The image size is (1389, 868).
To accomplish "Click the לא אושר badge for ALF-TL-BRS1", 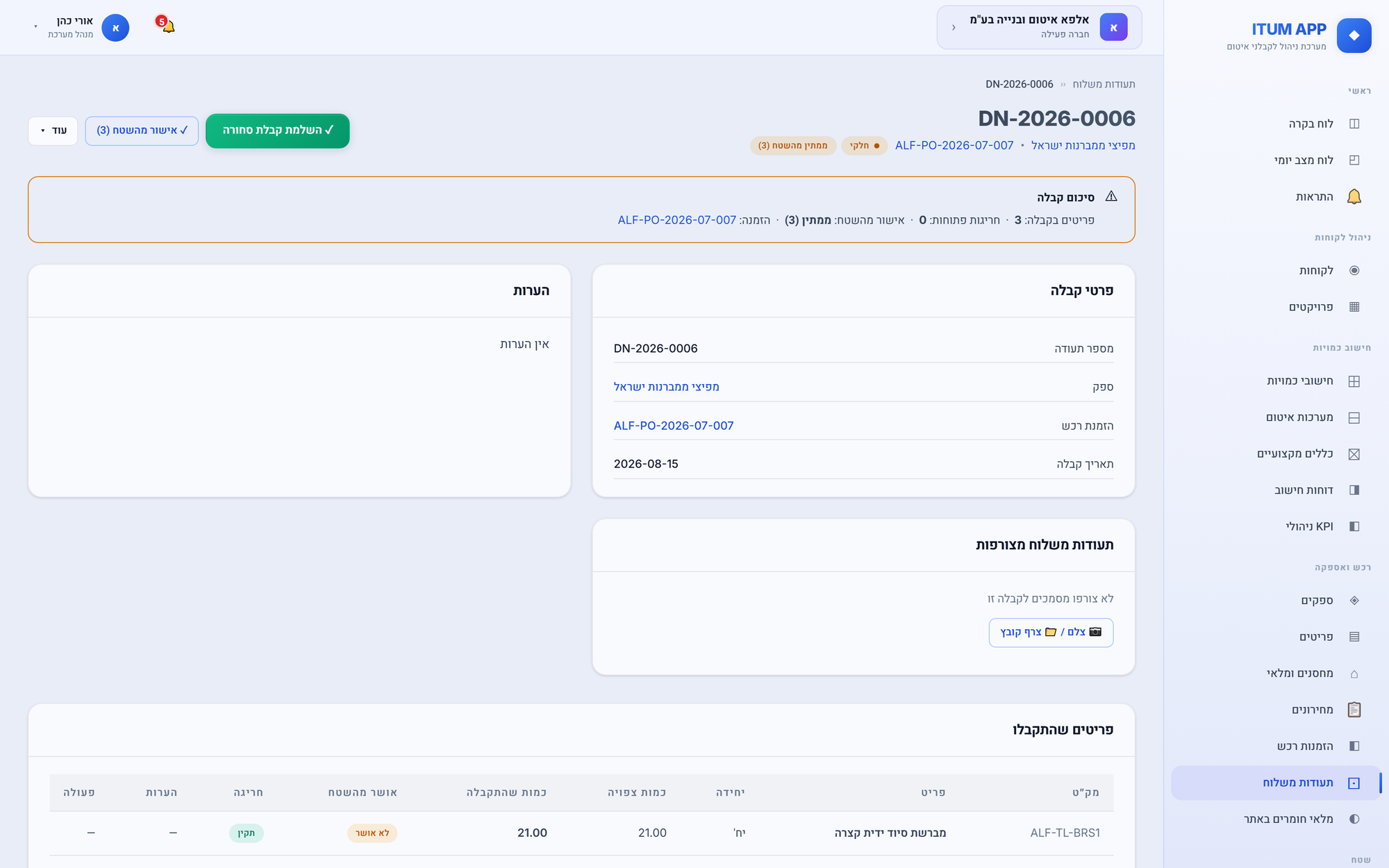I will 372,833.
